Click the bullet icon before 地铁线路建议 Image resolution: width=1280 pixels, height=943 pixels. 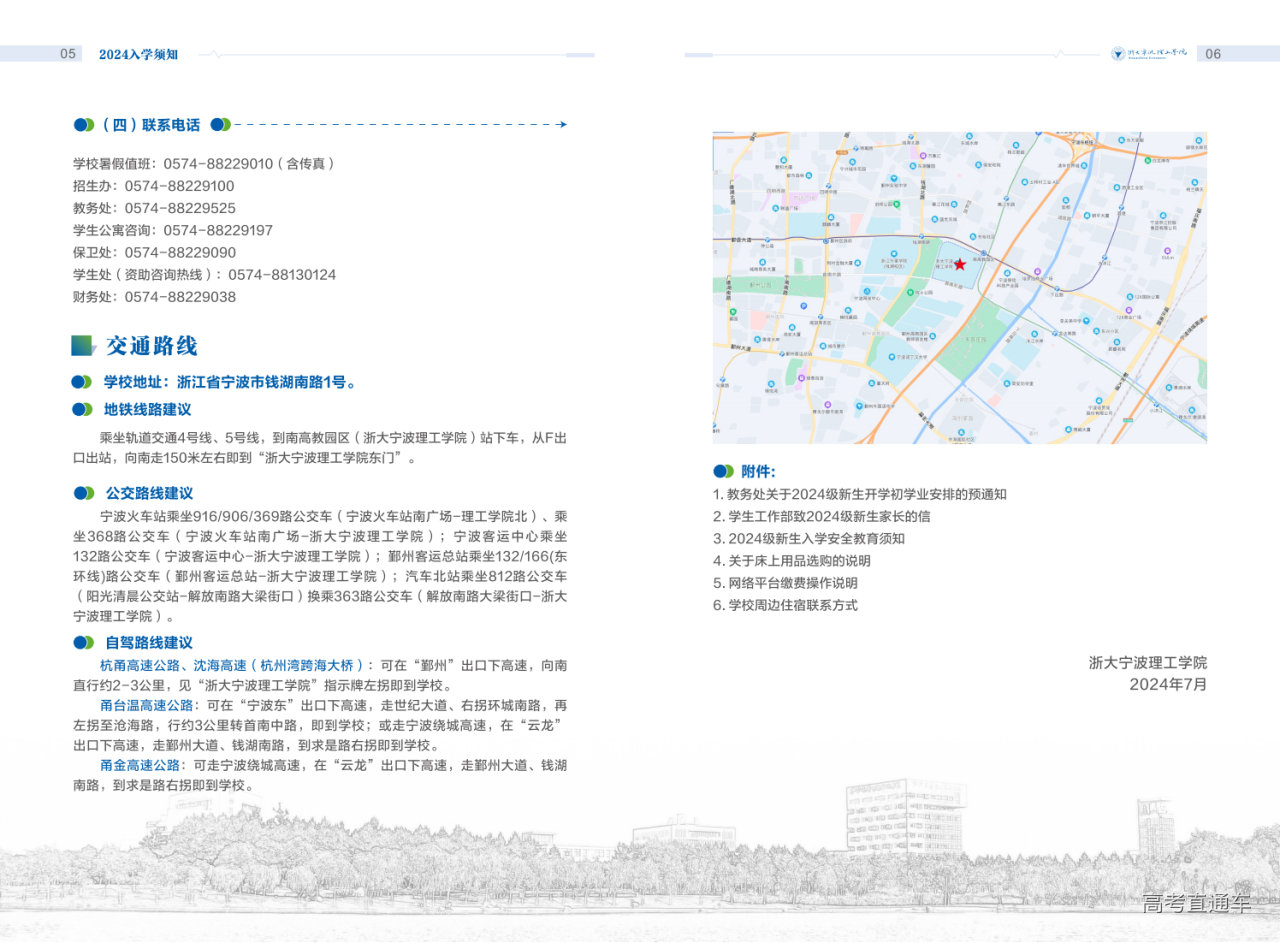(x=82, y=410)
